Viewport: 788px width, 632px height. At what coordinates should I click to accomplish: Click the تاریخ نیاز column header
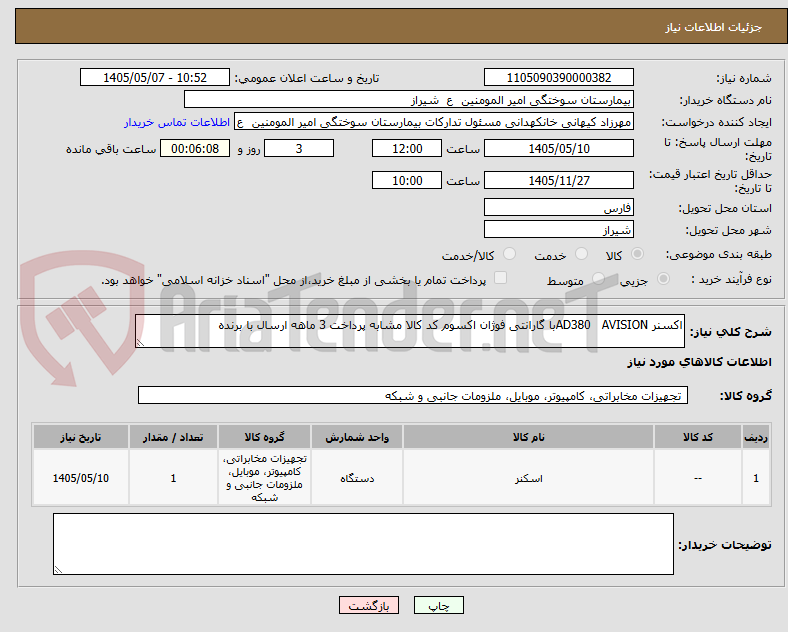point(81,437)
